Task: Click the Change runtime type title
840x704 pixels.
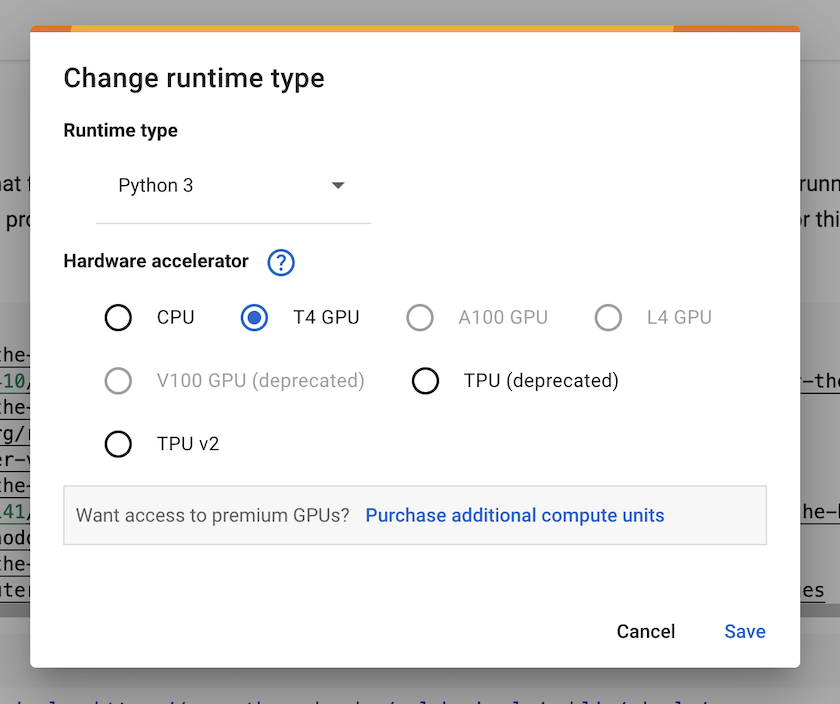Action: (x=193, y=78)
